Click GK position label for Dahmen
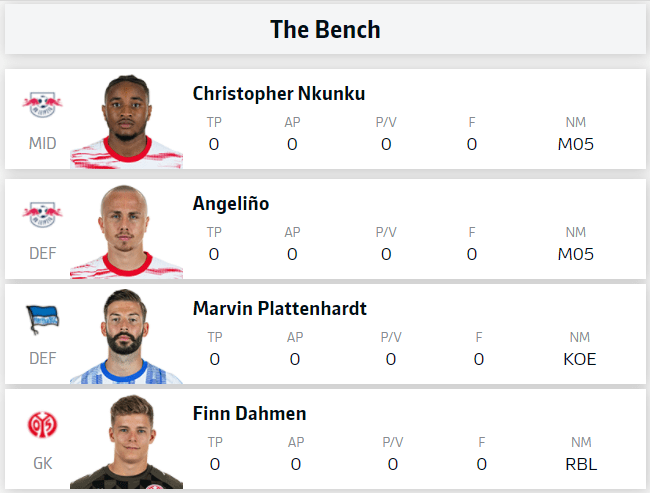The height and width of the screenshot is (493, 650). coord(43,464)
